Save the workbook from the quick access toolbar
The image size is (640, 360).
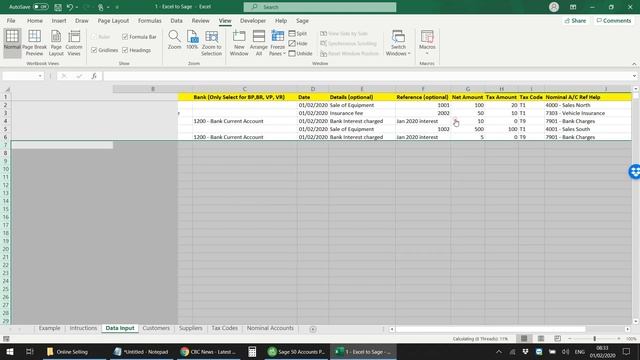pos(58,7)
